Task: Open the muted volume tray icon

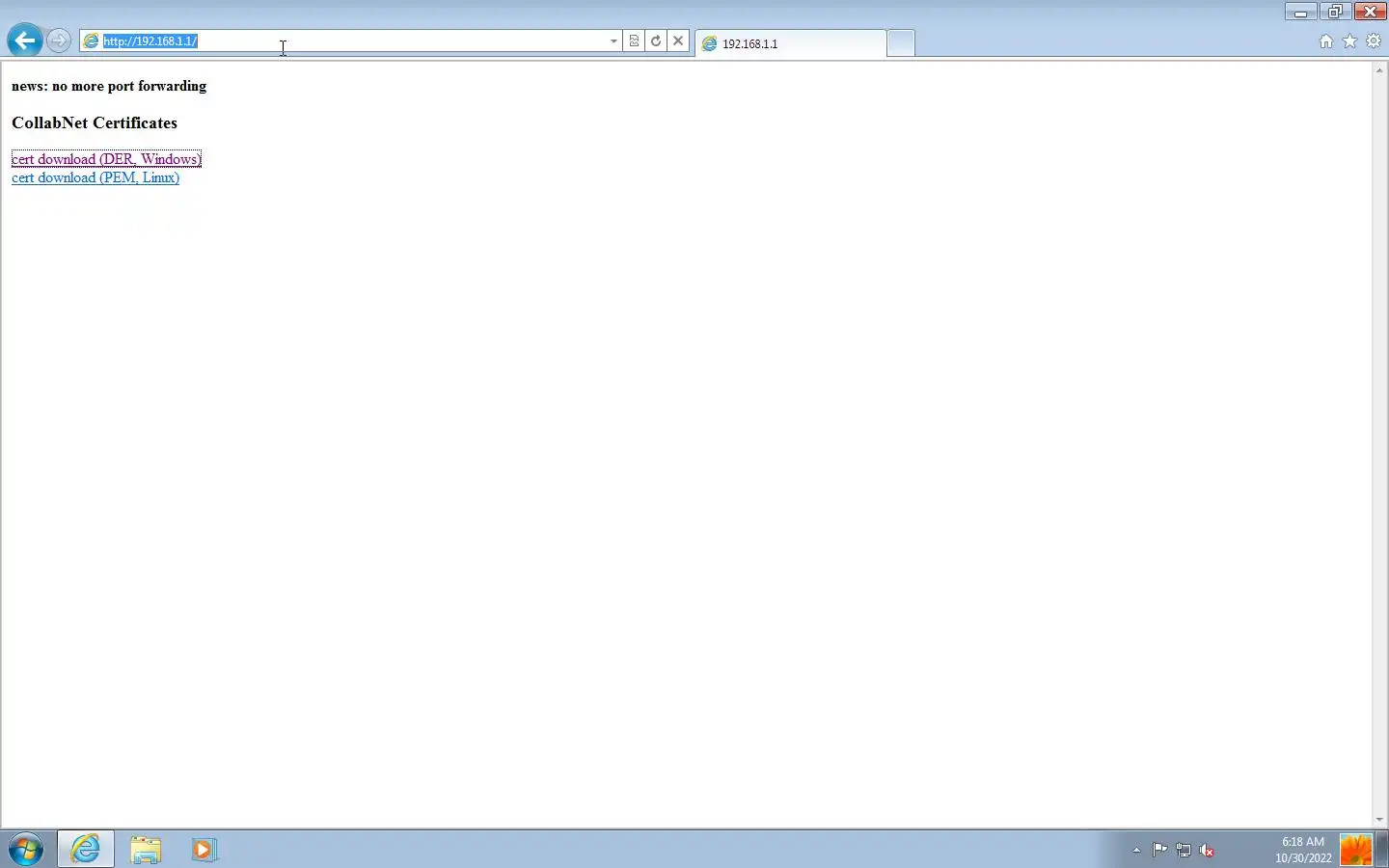Action: coord(1207,850)
